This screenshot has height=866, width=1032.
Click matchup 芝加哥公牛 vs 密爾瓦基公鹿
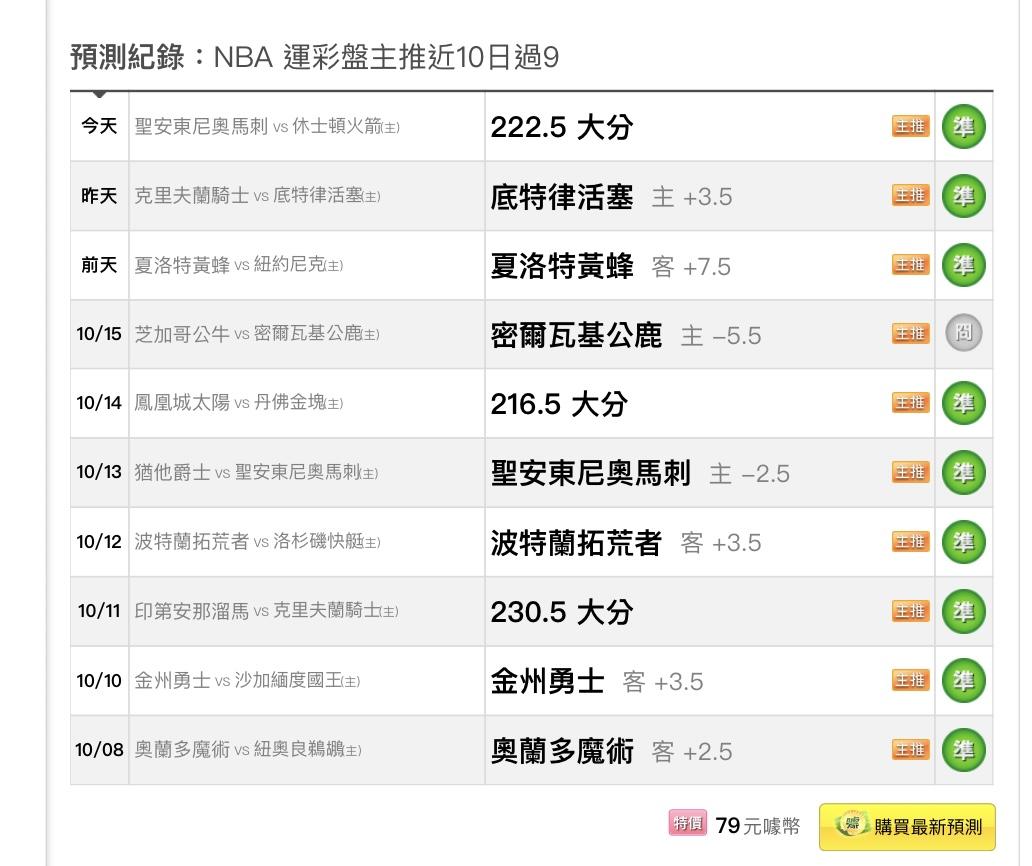(257, 334)
